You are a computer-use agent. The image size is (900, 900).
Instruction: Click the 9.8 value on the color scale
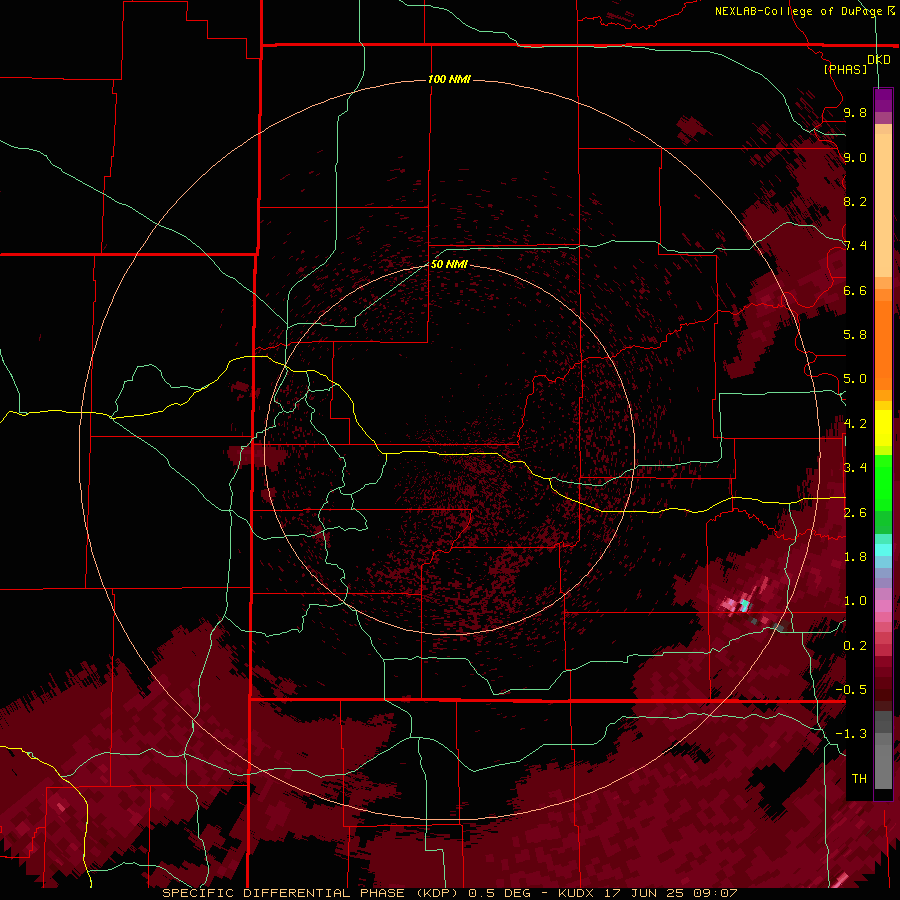(x=855, y=113)
